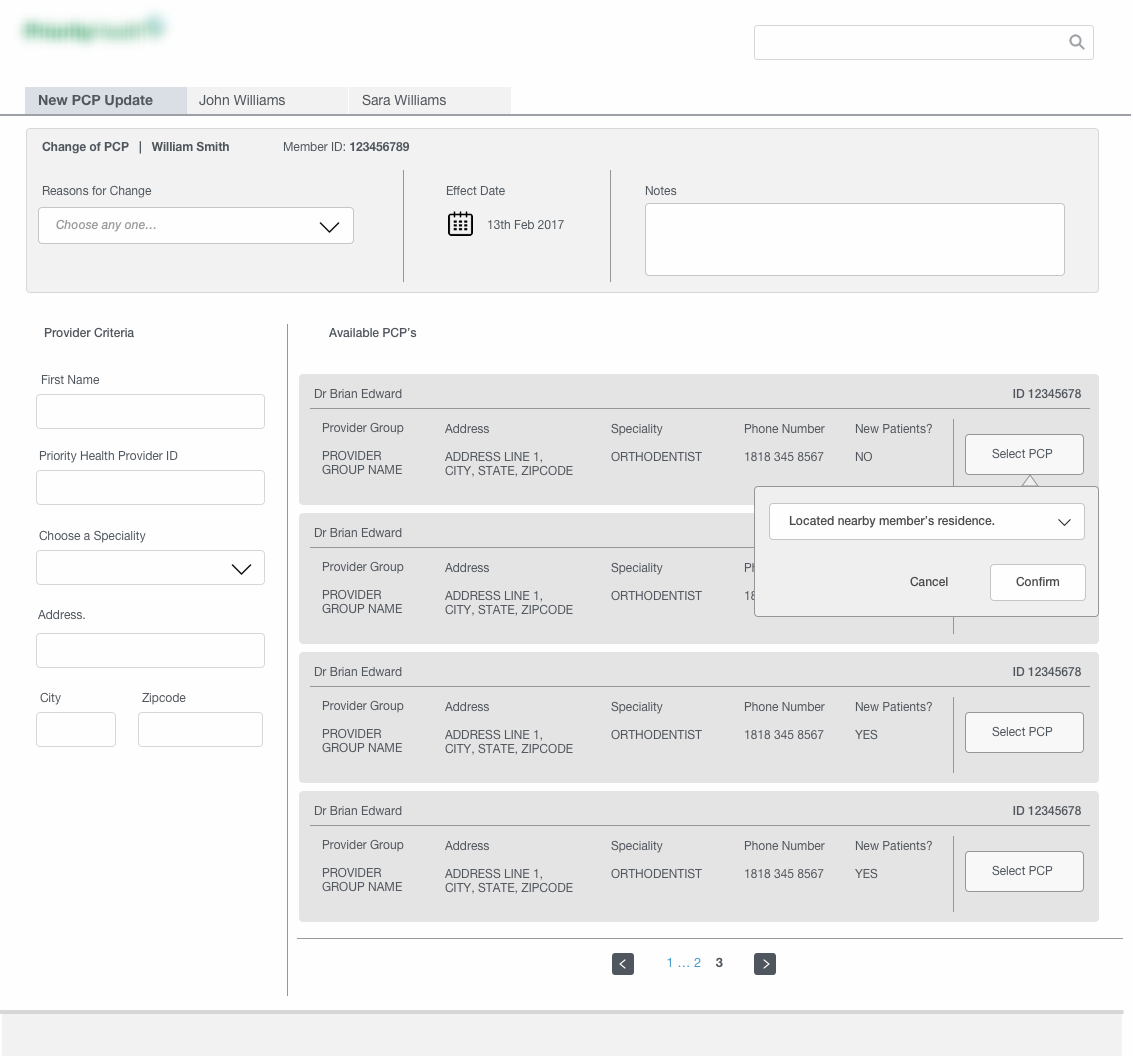Go to next page arrow
Screen dimensions: 1133x1056
(x=765, y=964)
